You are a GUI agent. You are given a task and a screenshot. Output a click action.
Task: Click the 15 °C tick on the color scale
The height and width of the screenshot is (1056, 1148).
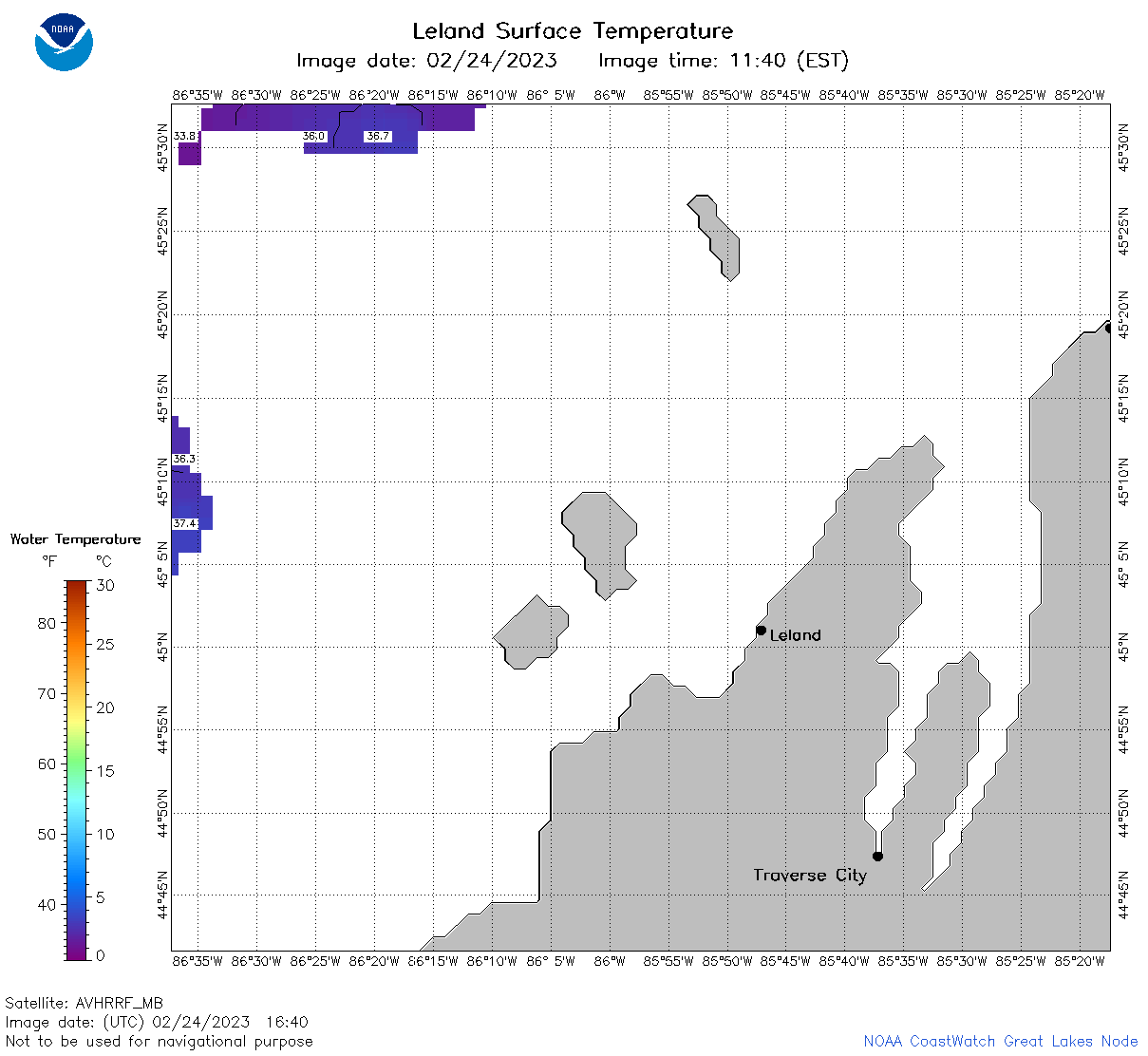[105, 771]
